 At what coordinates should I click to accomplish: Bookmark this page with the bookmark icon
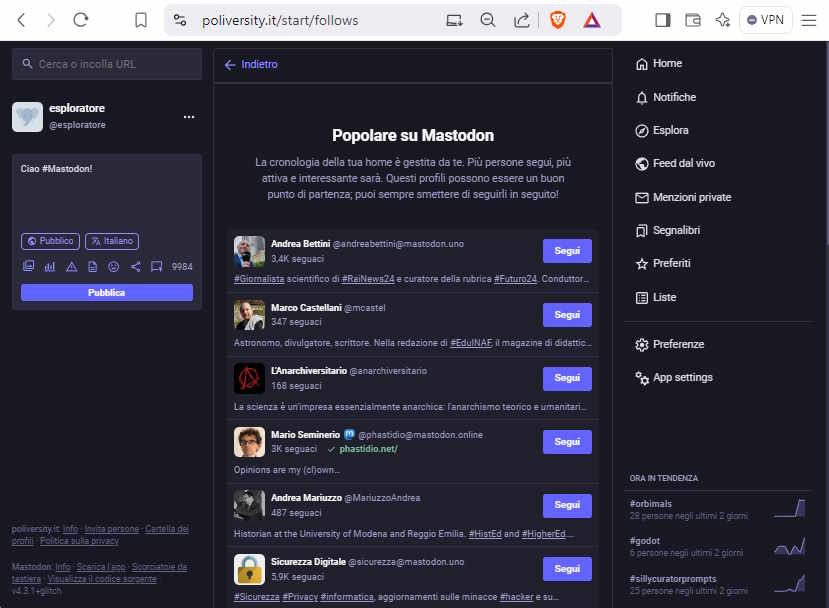pyautogui.click(x=141, y=20)
